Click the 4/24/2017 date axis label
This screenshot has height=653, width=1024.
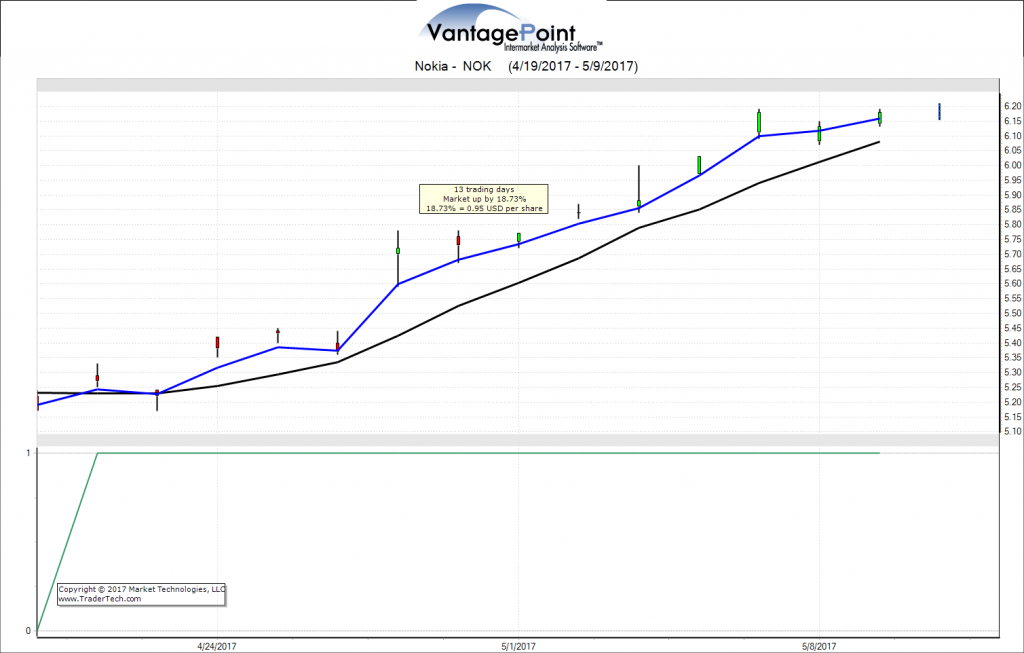point(217,646)
